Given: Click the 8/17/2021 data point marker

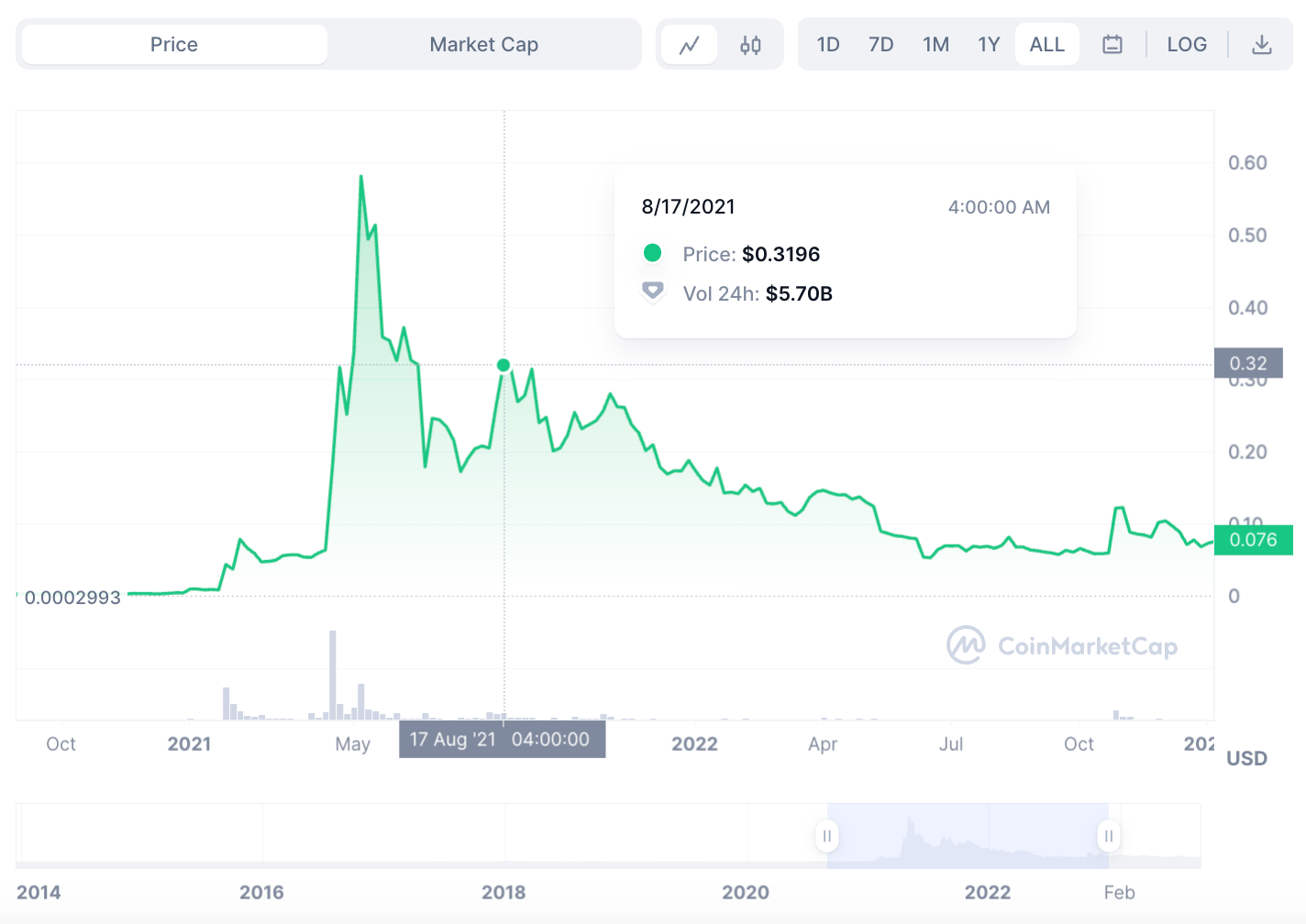Looking at the screenshot, I should pyautogui.click(x=504, y=365).
